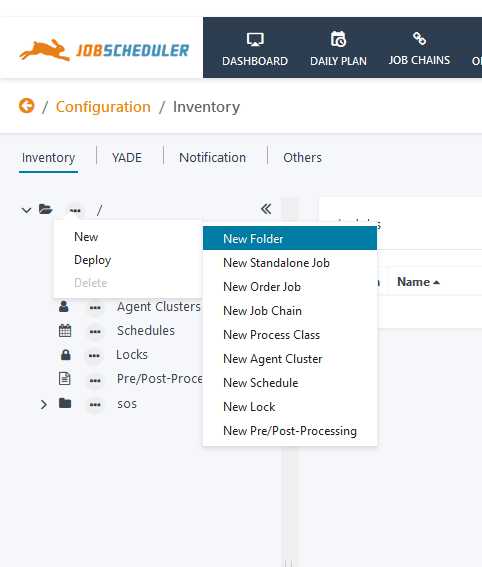
Task: Collapse the root folder chevron
Action: coord(26,210)
